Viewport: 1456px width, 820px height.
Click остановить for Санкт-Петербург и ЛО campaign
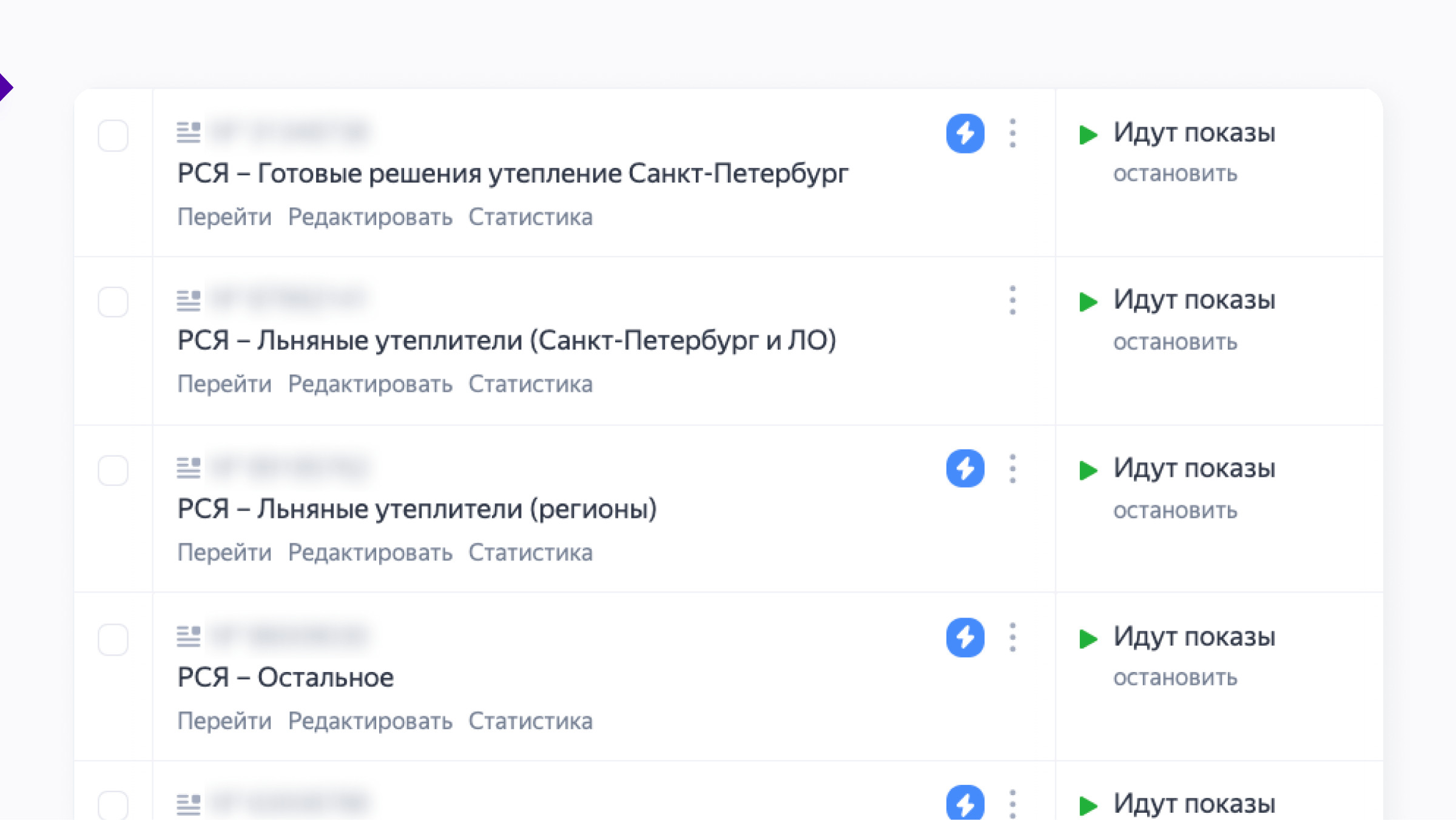tap(1175, 342)
